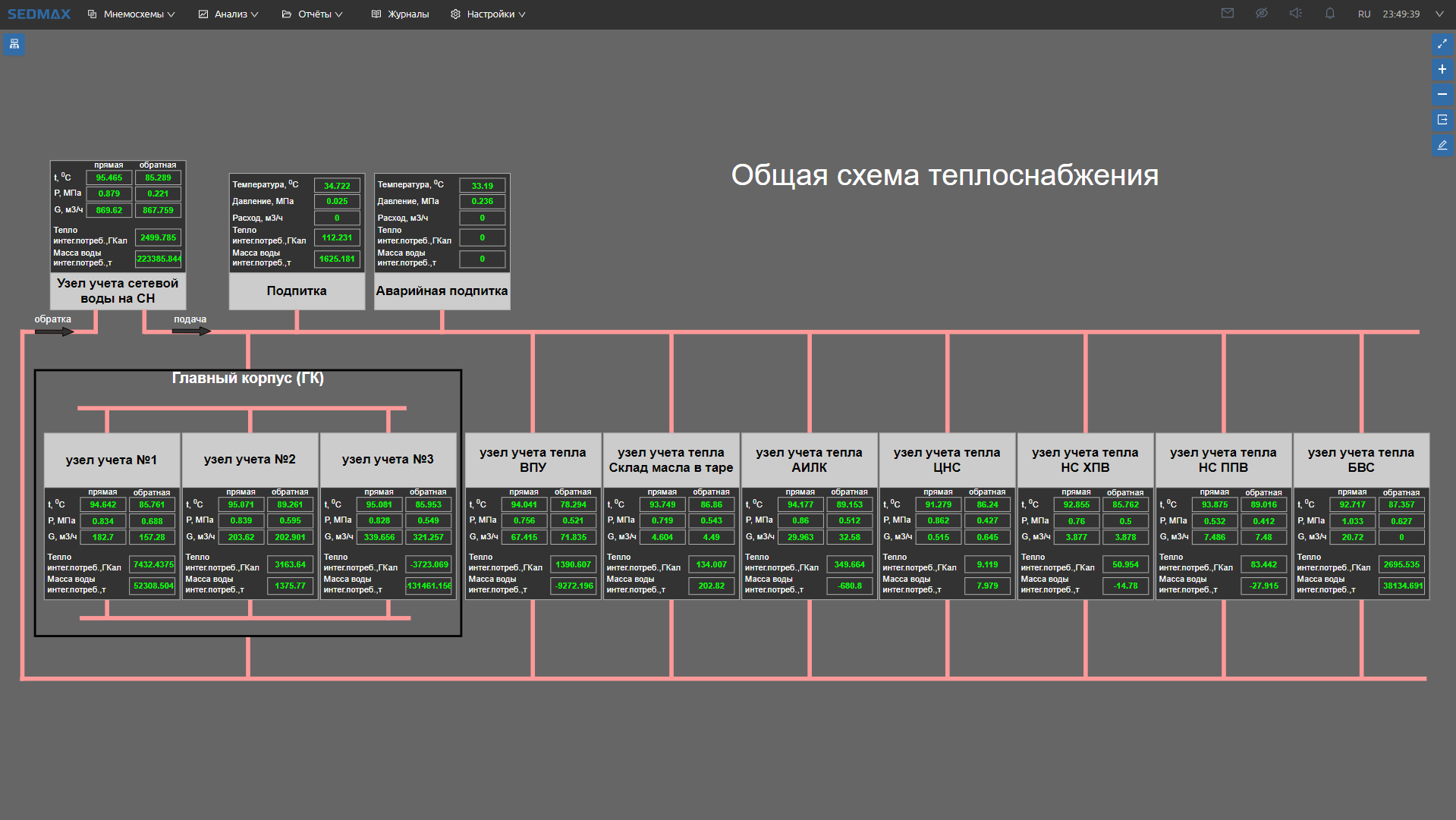Open notifications with the bell icon

(1329, 13)
